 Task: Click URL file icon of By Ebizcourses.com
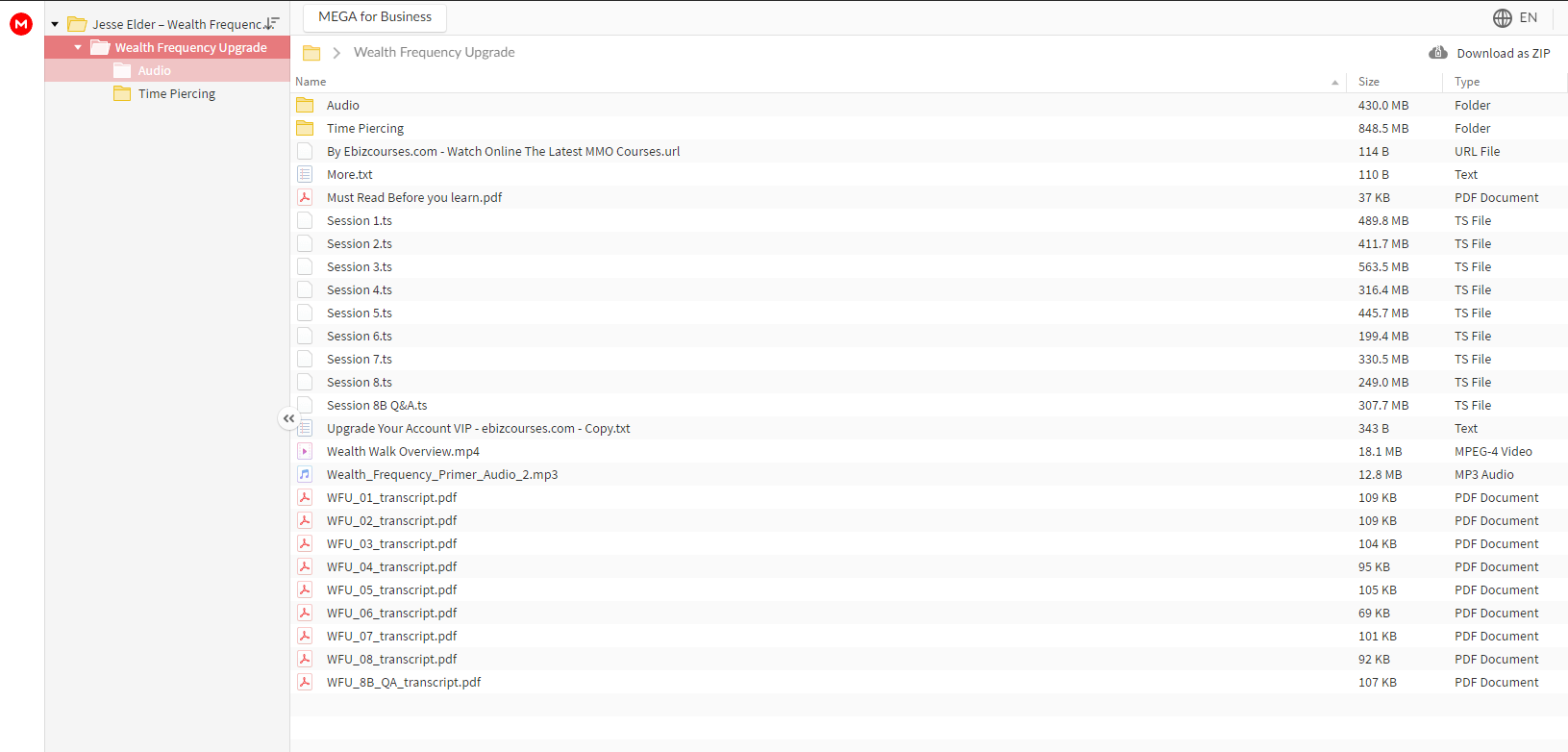click(305, 151)
